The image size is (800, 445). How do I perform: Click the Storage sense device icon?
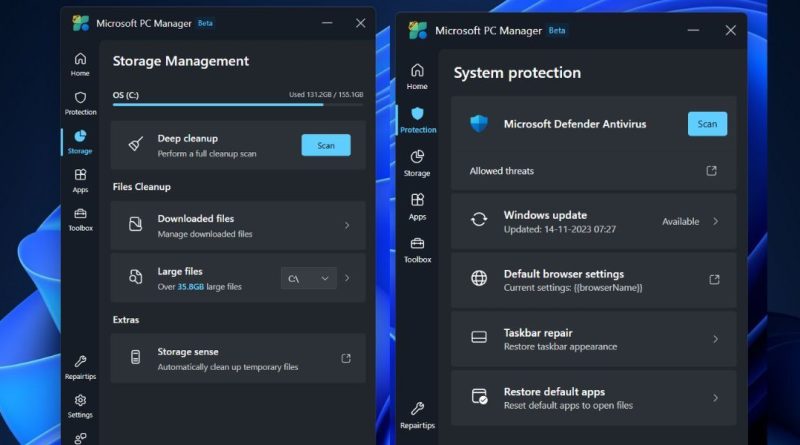click(x=135, y=357)
